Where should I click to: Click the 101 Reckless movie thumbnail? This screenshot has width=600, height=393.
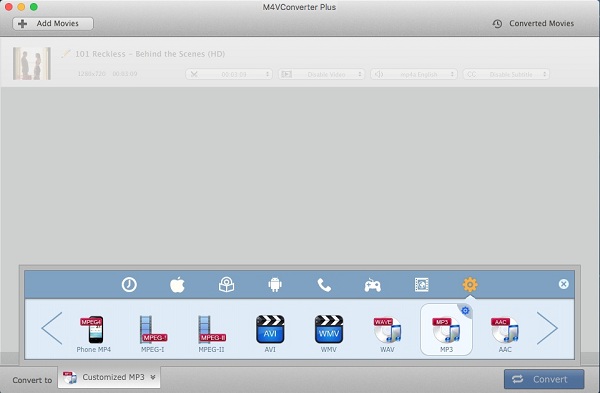[32, 64]
